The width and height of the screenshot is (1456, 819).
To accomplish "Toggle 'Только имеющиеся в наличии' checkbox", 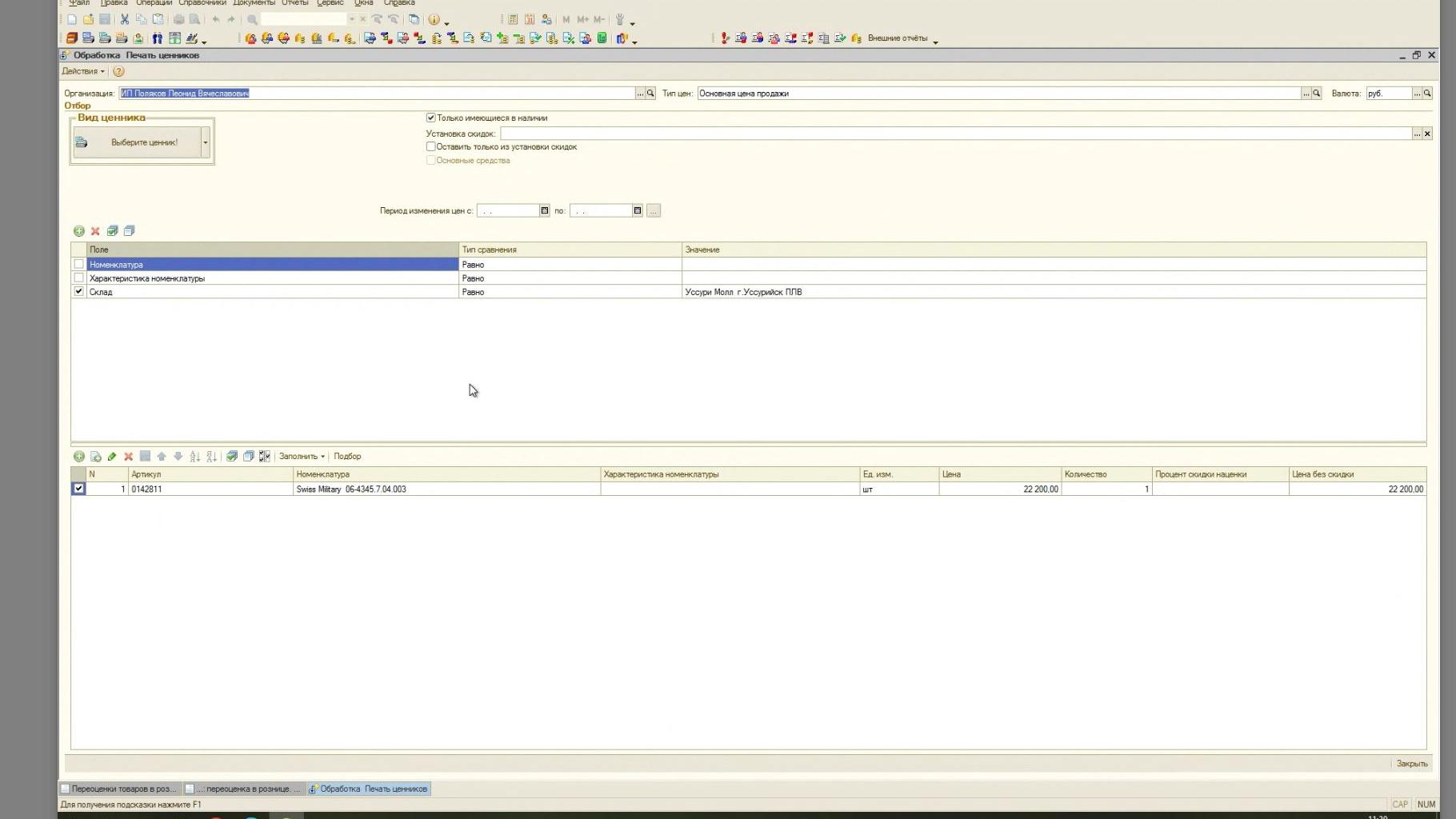I will coord(430,118).
